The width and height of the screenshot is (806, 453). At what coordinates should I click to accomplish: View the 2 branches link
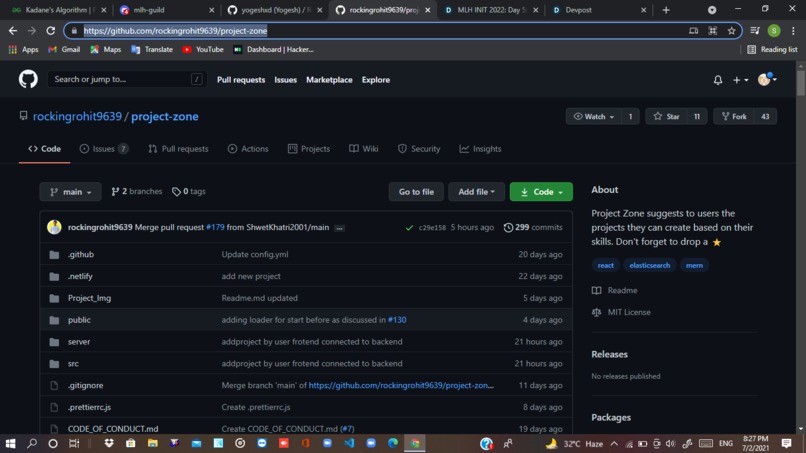(137, 191)
